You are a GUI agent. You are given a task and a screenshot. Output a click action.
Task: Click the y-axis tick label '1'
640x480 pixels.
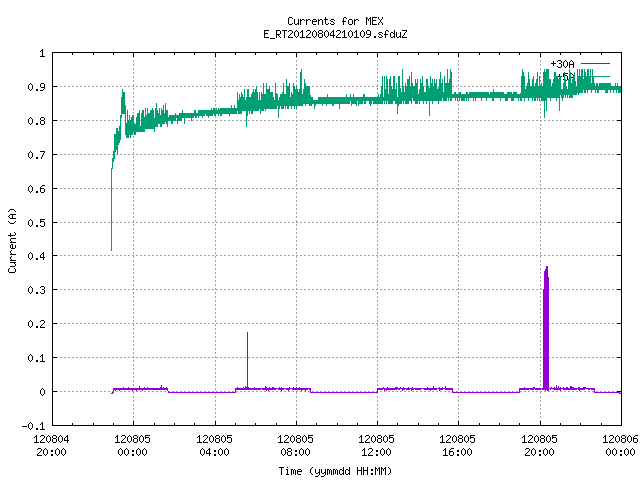click(42, 53)
